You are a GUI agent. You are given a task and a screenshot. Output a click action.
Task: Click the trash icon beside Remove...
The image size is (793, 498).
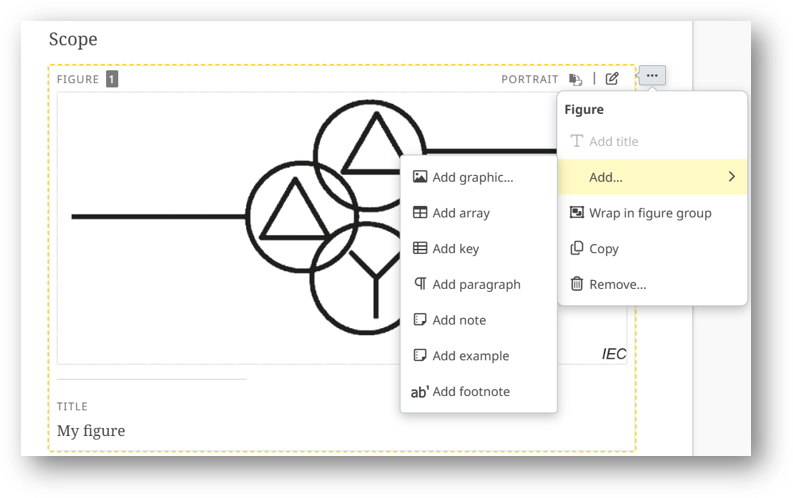click(577, 284)
